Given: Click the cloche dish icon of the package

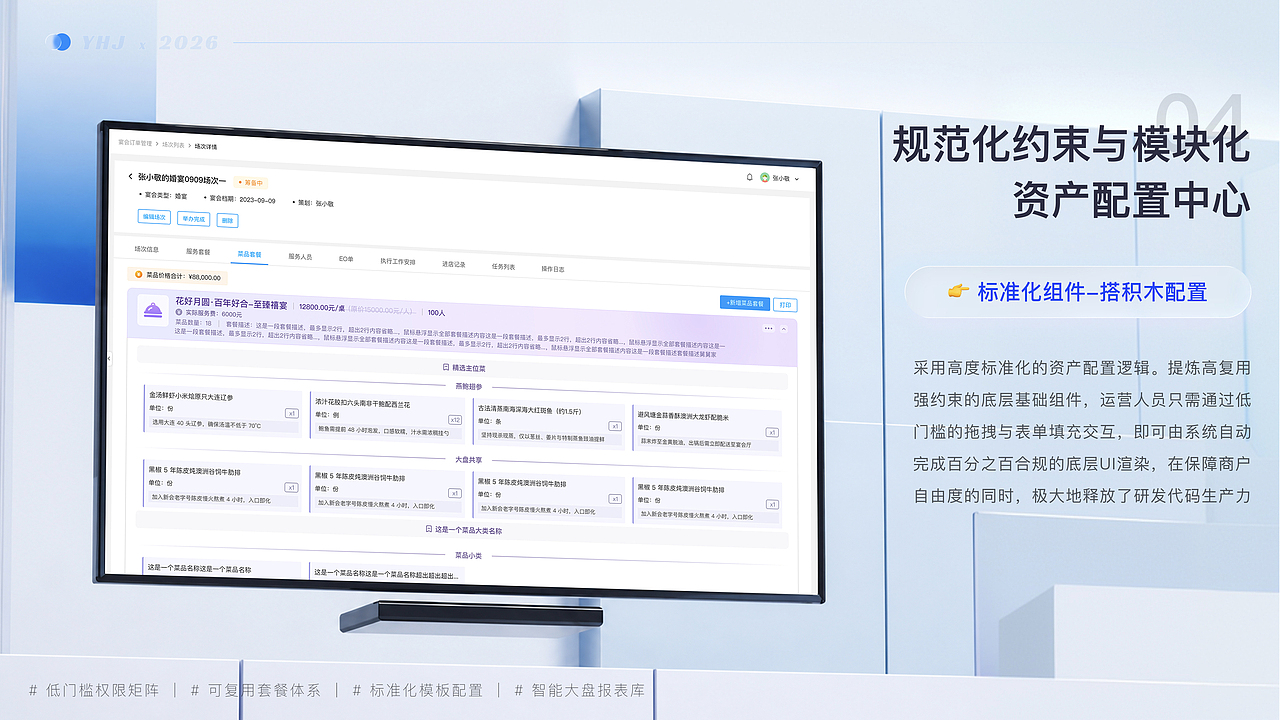Looking at the screenshot, I should pos(154,311).
